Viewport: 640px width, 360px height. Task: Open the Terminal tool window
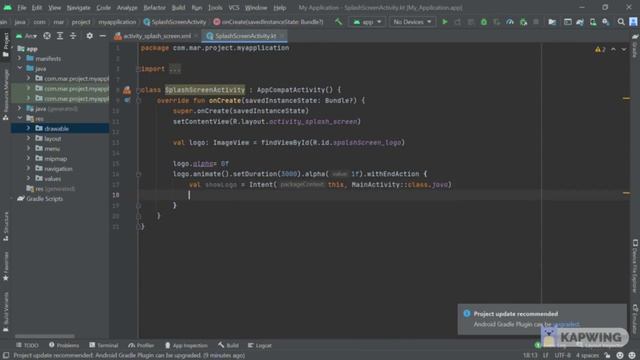[104, 345]
